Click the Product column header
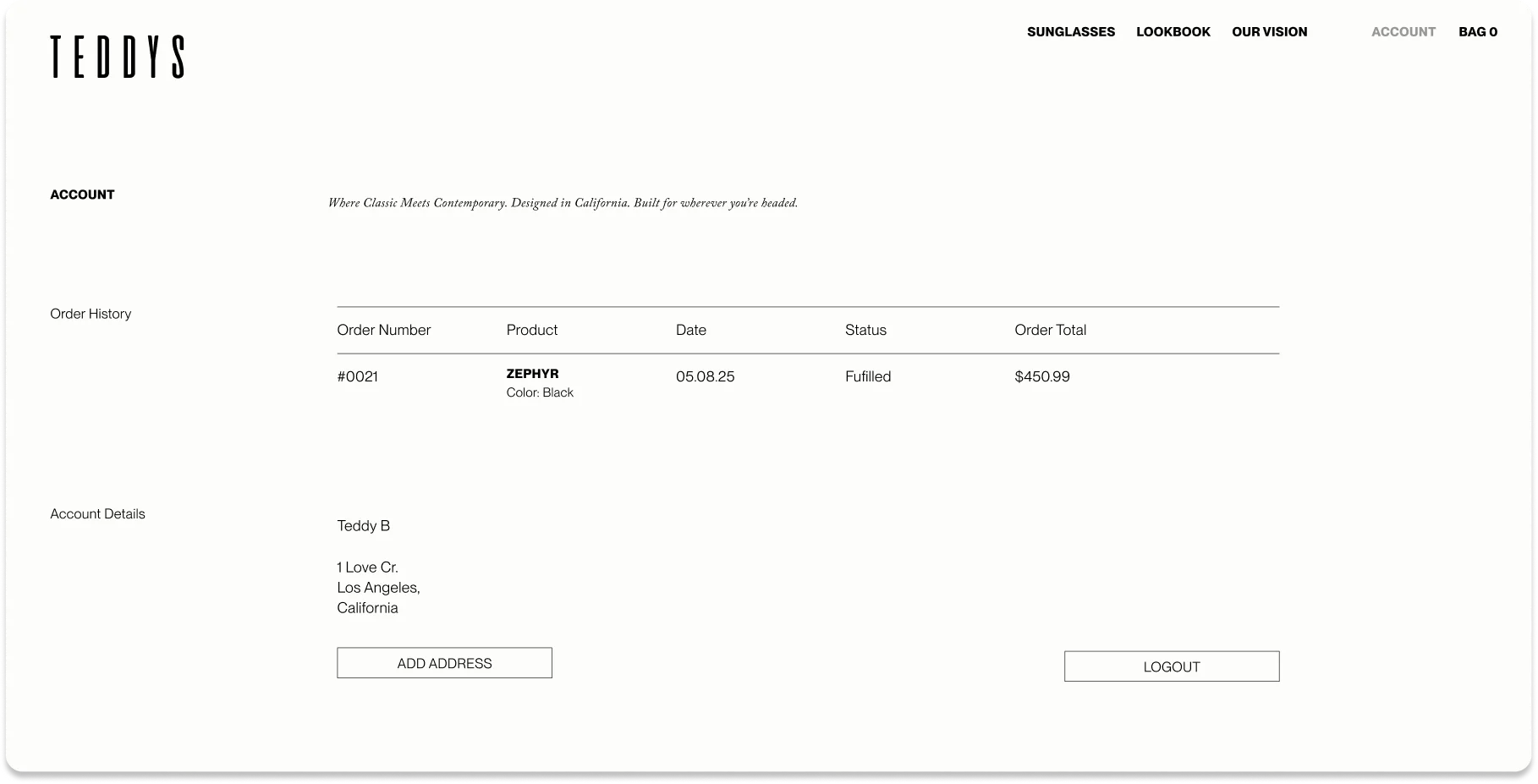 tap(532, 330)
